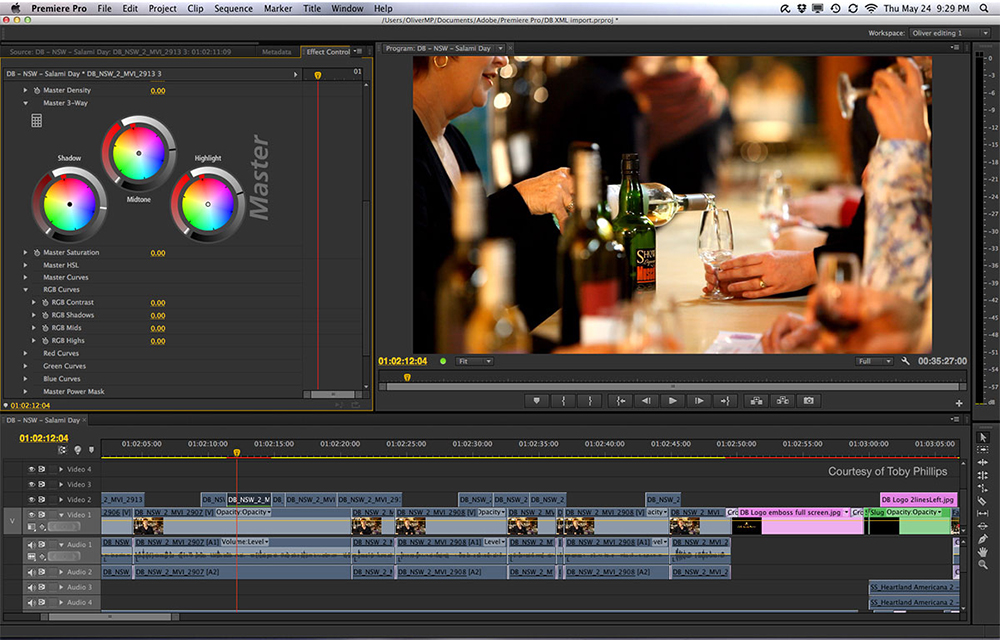Image resolution: width=1000 pixels, height=640 pixels.
Task: Expand the Video 3 track header triangle
Action: click(x=60, y=484)
